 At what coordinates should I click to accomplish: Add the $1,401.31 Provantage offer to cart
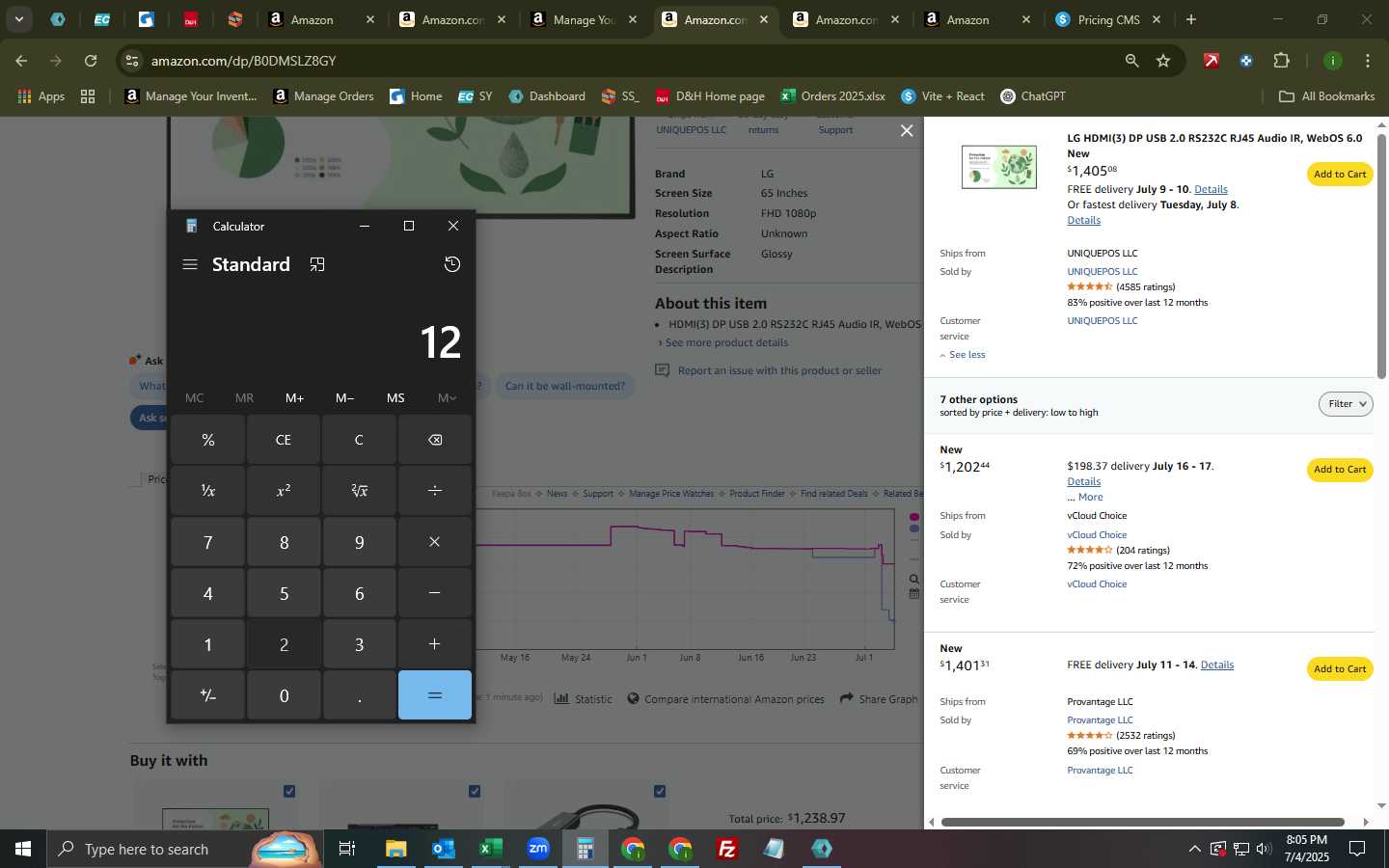[x=1340, y=669]
